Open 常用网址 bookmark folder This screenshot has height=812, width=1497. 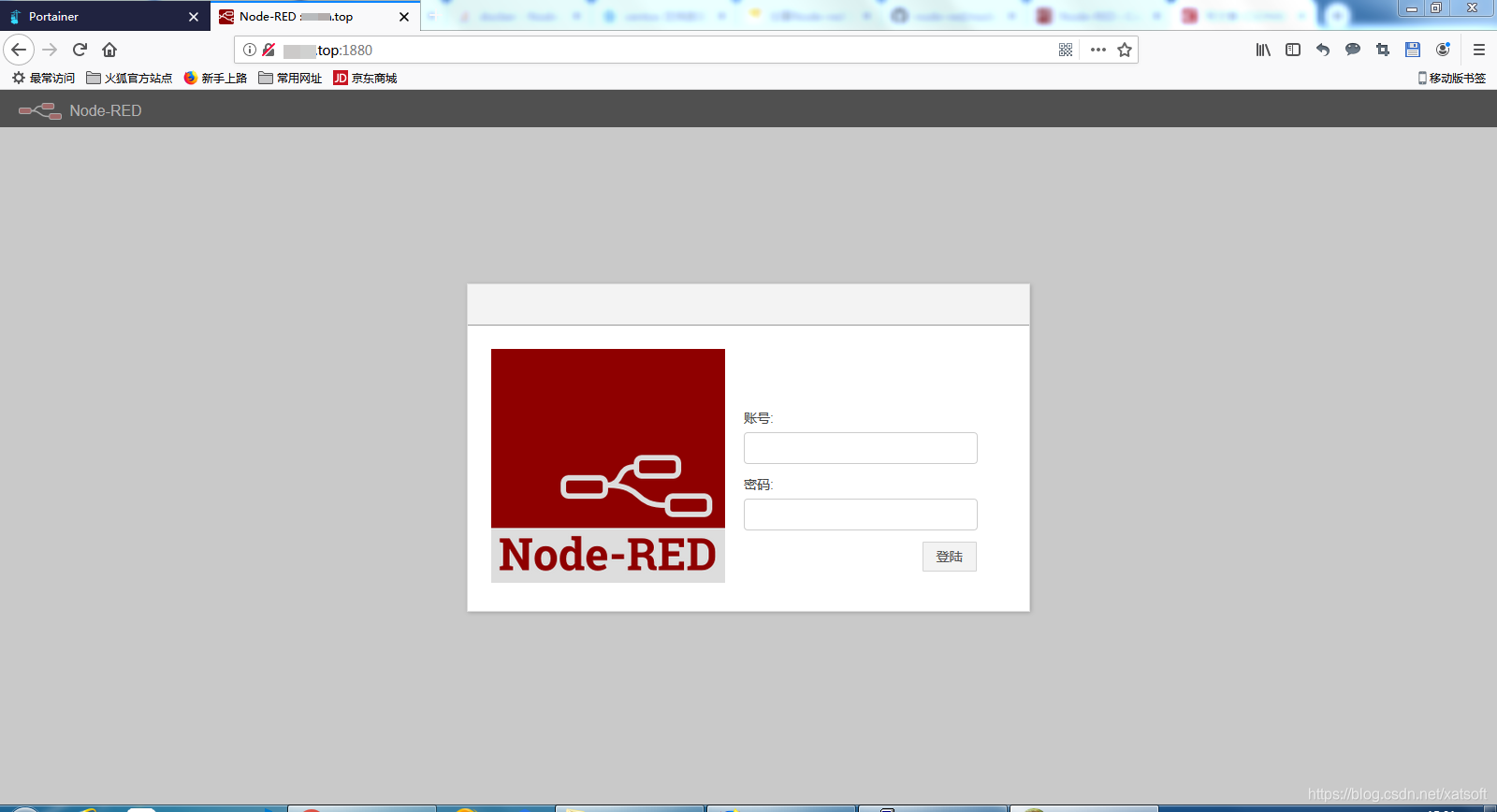(290, 78)
